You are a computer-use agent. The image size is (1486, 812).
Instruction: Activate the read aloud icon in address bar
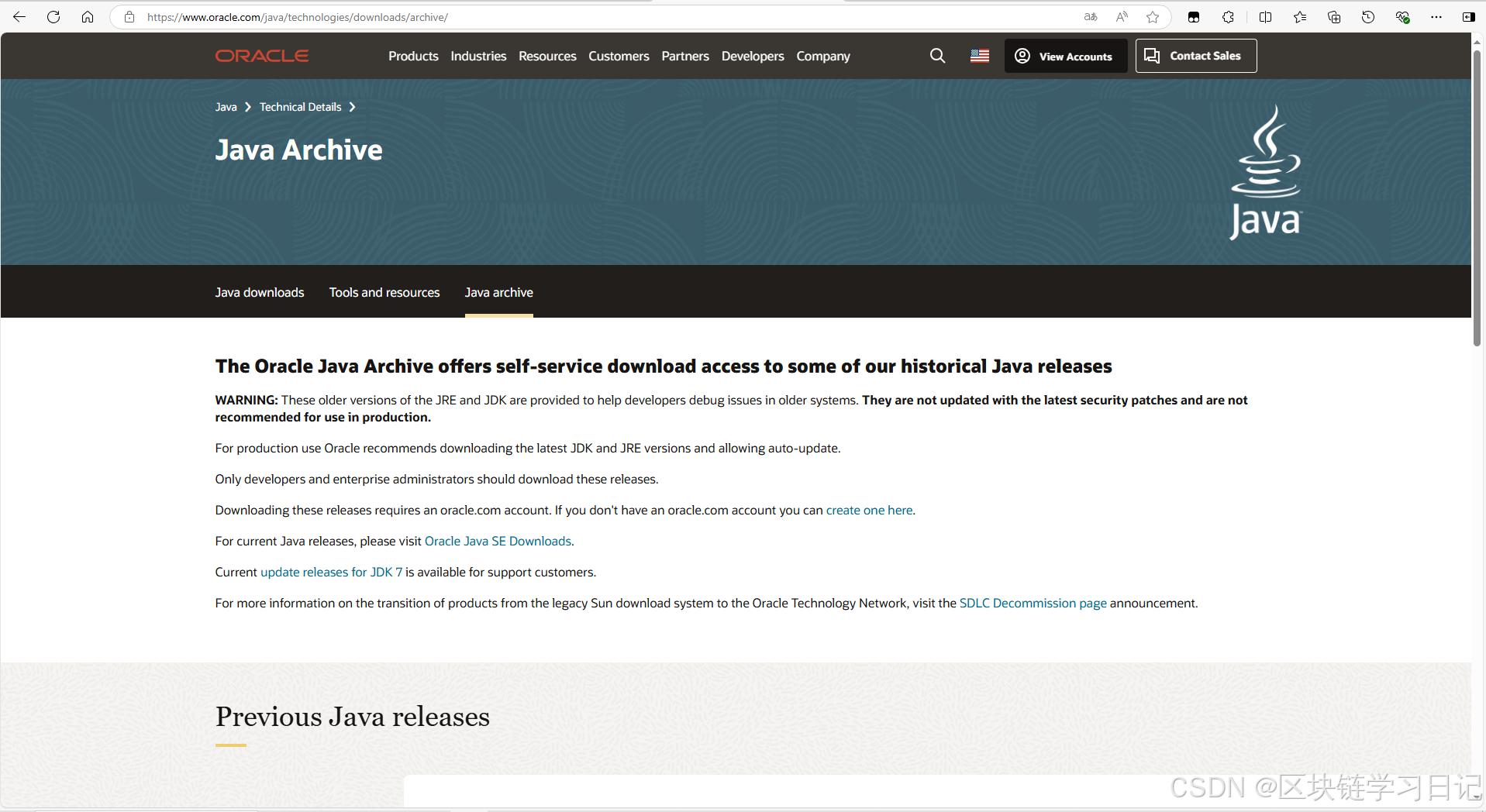click(x=1122, y=17)
